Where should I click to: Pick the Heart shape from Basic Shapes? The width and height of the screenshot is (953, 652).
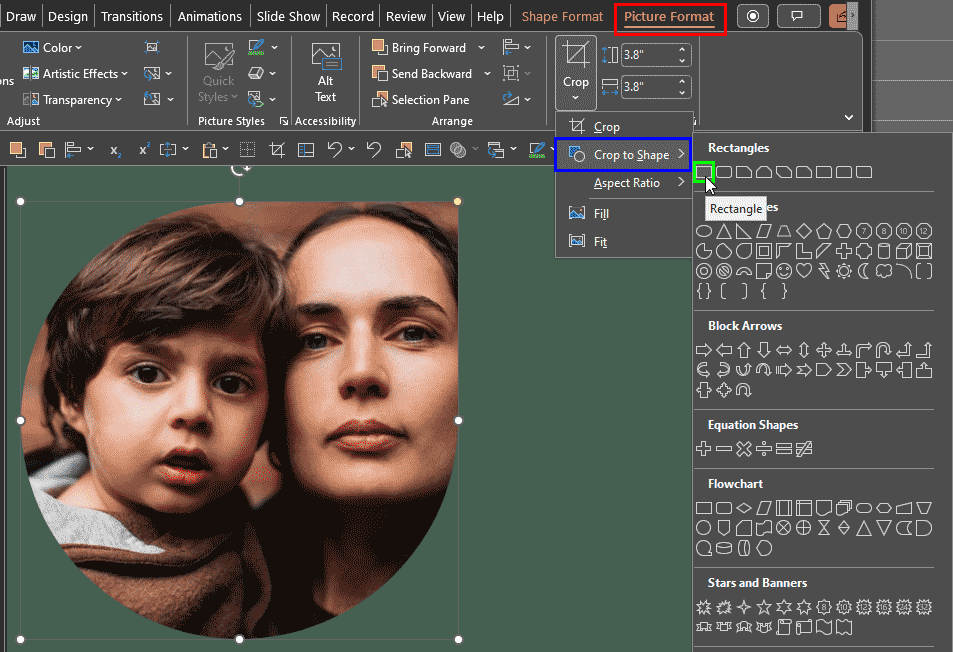click(804, 271)
